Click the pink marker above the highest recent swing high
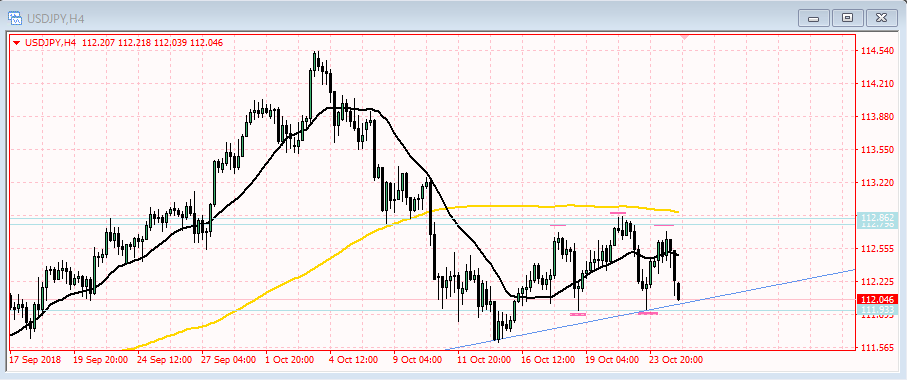 tap(618, 213)
